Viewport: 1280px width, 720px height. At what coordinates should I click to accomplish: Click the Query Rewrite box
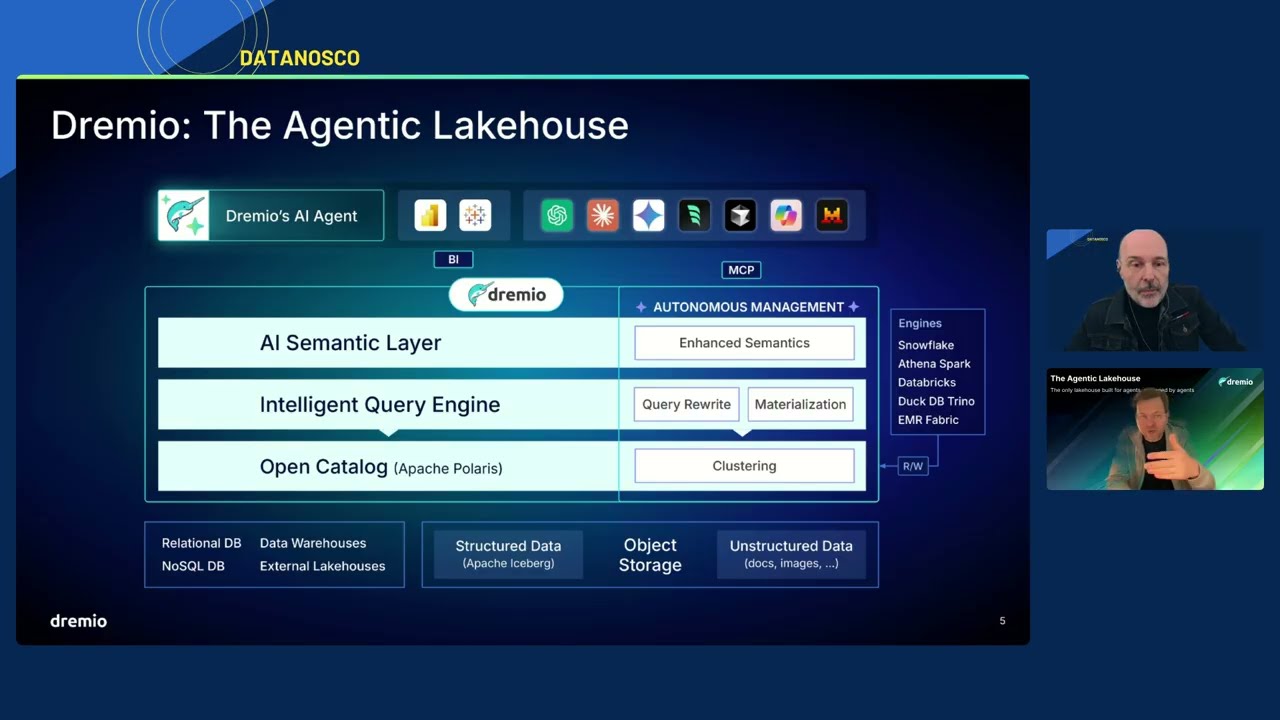point(686,404)
